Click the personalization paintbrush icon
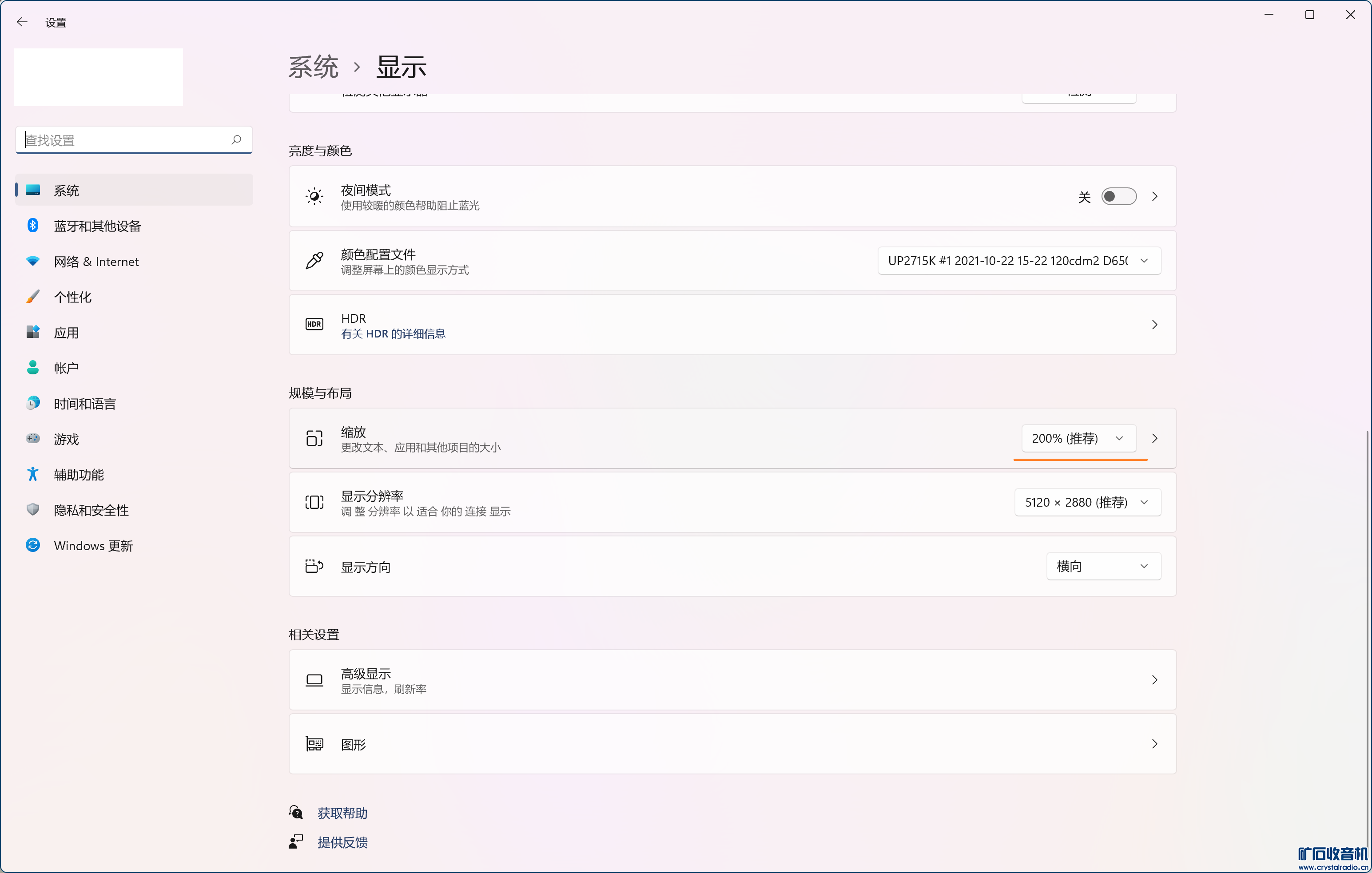Viewport: 1372px width, 873px height. (33, 297)
